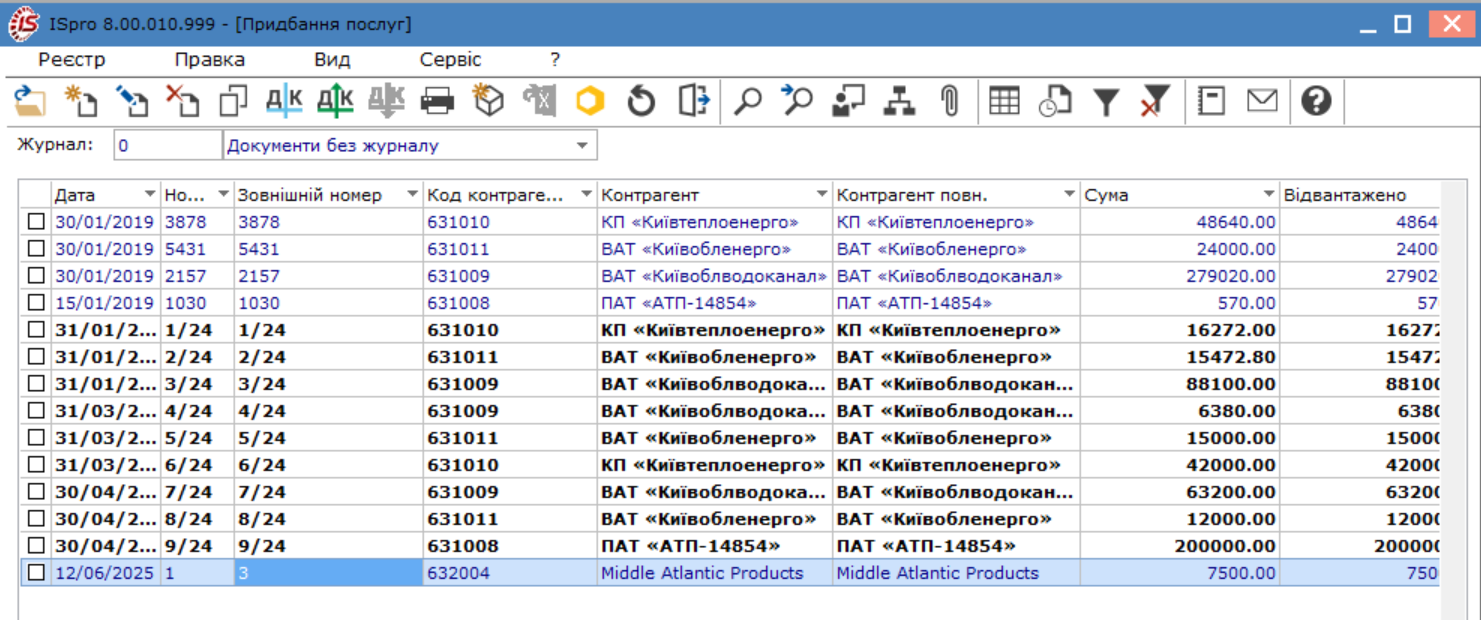Click the person with speech bubble icon
The width and height of the screenshot is (1481, 620).
click(849, 101)
